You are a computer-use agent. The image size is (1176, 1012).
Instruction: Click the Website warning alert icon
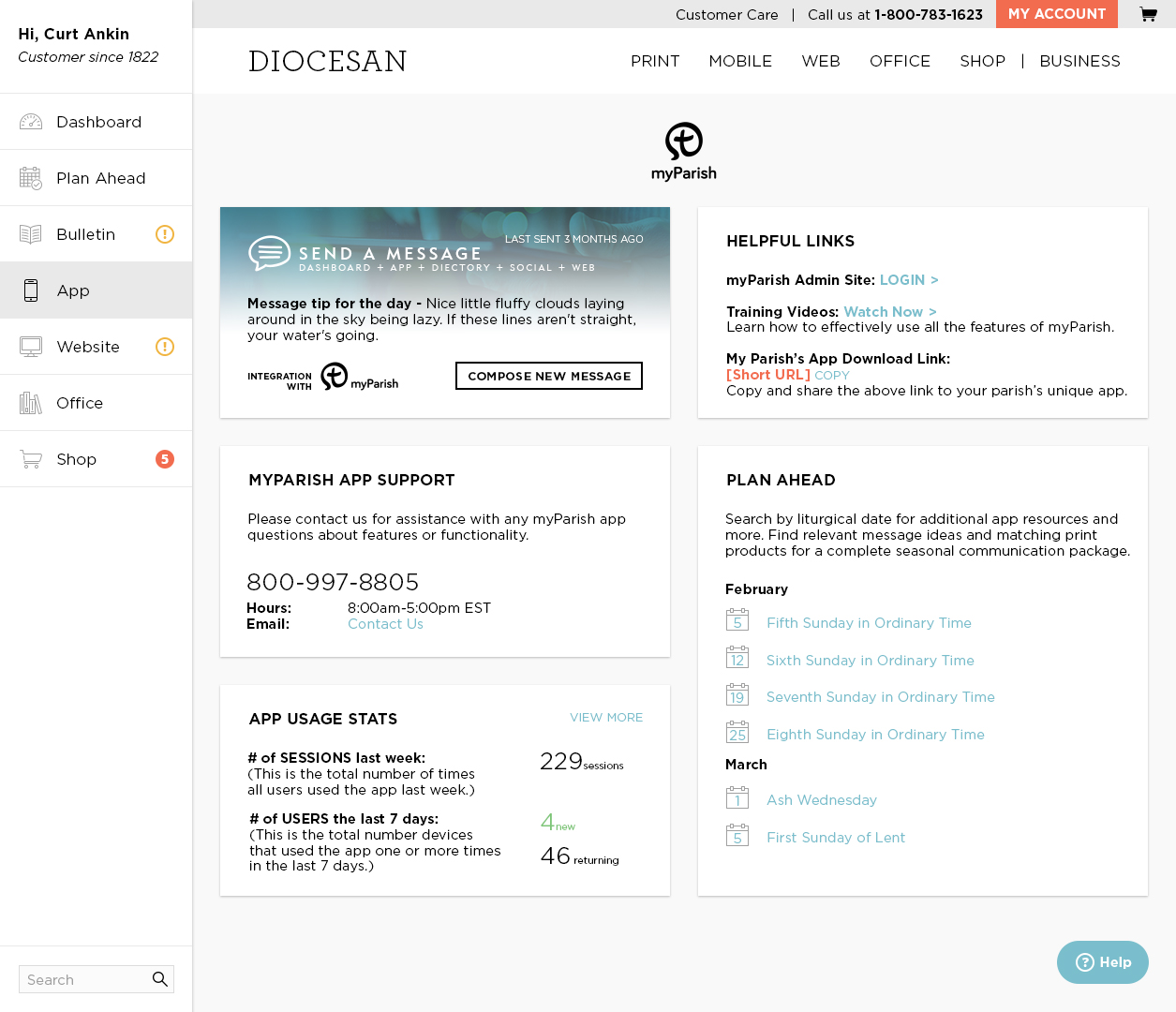(x=165, y=347)
